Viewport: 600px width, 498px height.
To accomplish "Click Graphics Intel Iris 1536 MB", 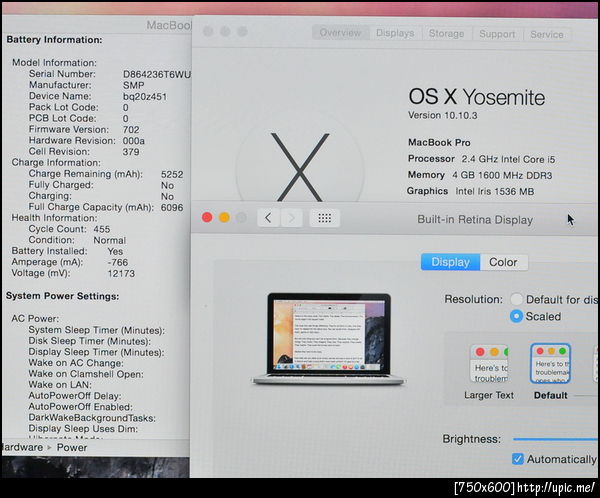I will click(470, 191).
